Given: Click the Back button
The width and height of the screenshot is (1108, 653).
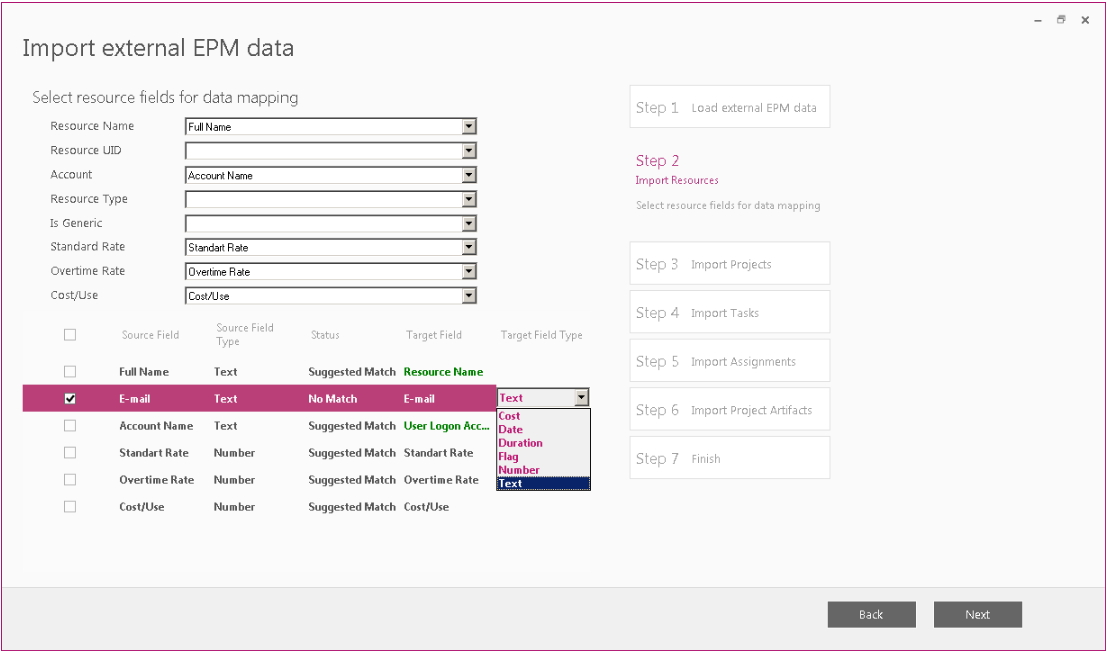Looking at the screenshot, I should [x=872, y=615].
